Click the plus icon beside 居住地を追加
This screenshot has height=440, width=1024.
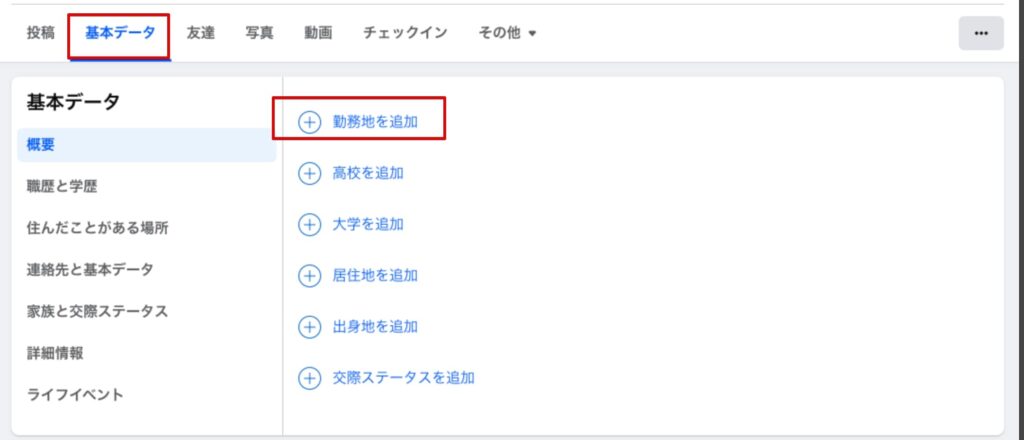pos(310,275)
